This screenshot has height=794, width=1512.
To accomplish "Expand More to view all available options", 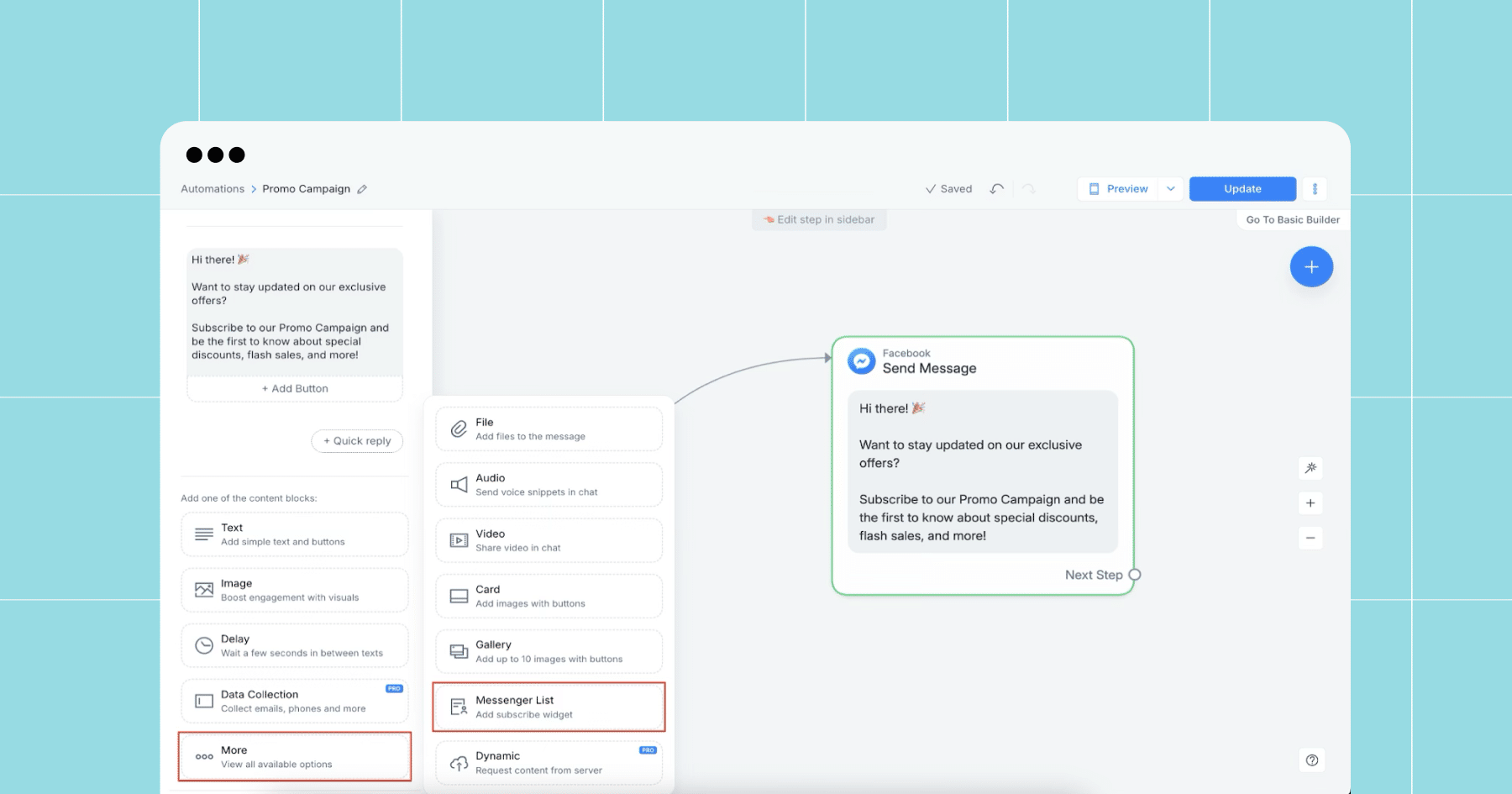I will pos(295,757).
